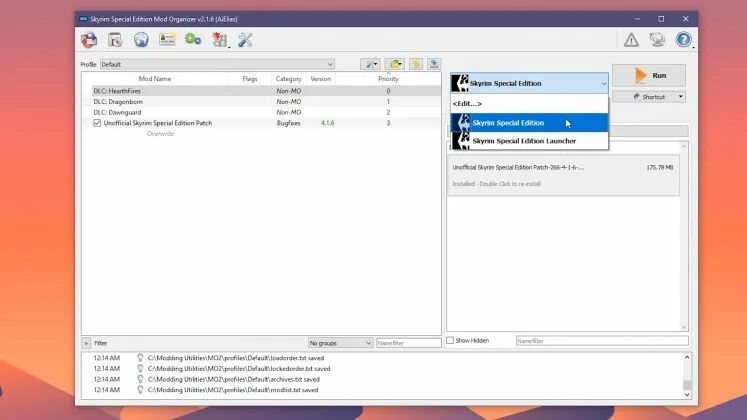Open Nexus website globe icon
The width and height of the screenshot is (747, 420).
141,40
